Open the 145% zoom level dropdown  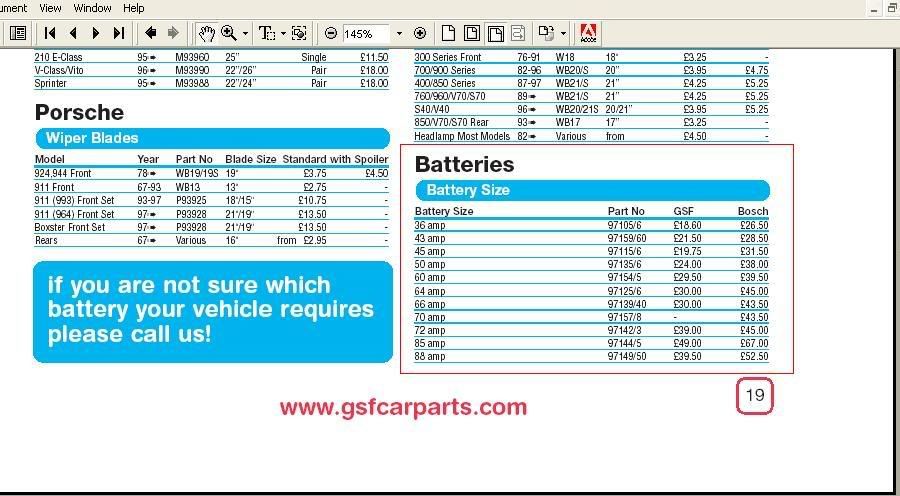tap(399, 33)
